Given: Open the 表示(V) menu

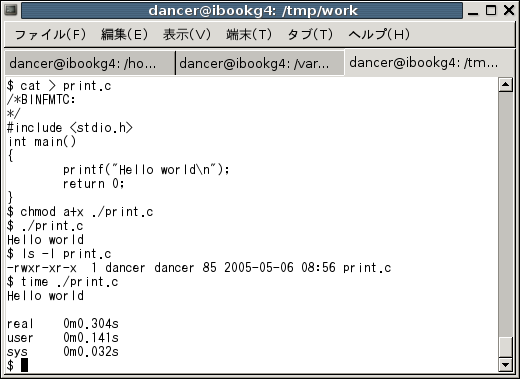Looking at the screenshot, I should [187, 34].
